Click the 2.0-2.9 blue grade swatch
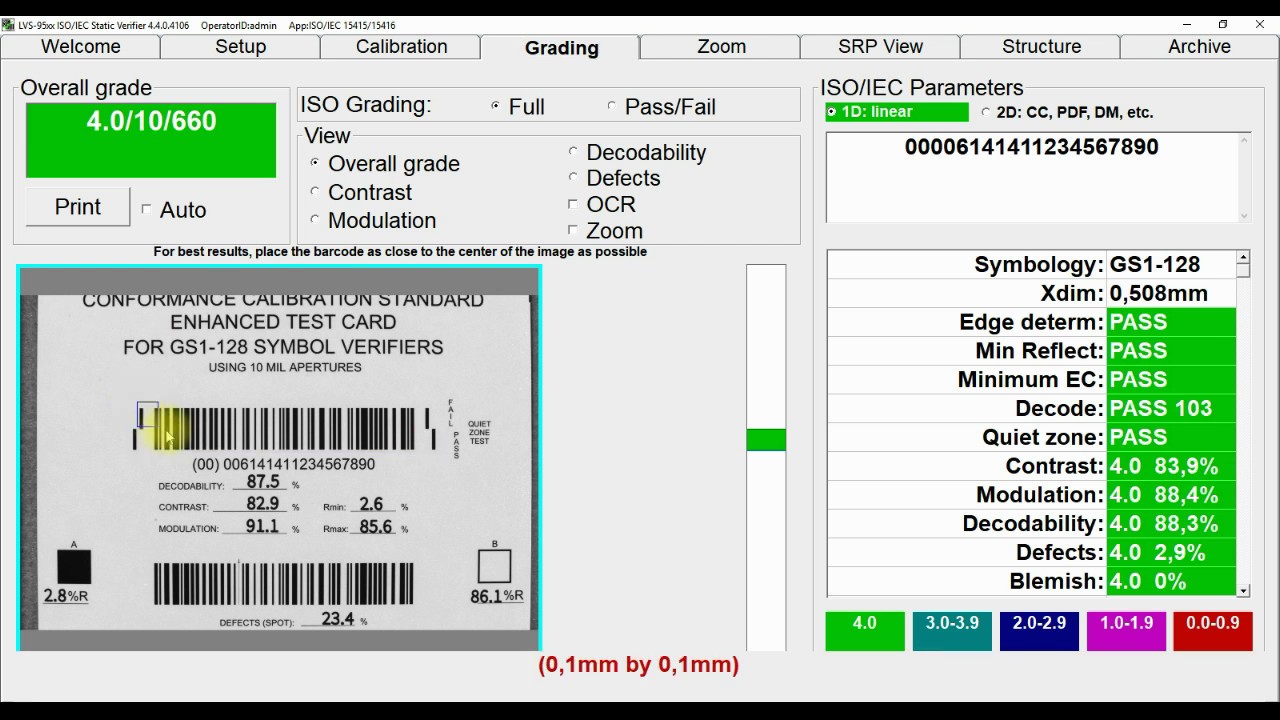This screenshot has height=720, width=1280. click(x=1039, y=632)
